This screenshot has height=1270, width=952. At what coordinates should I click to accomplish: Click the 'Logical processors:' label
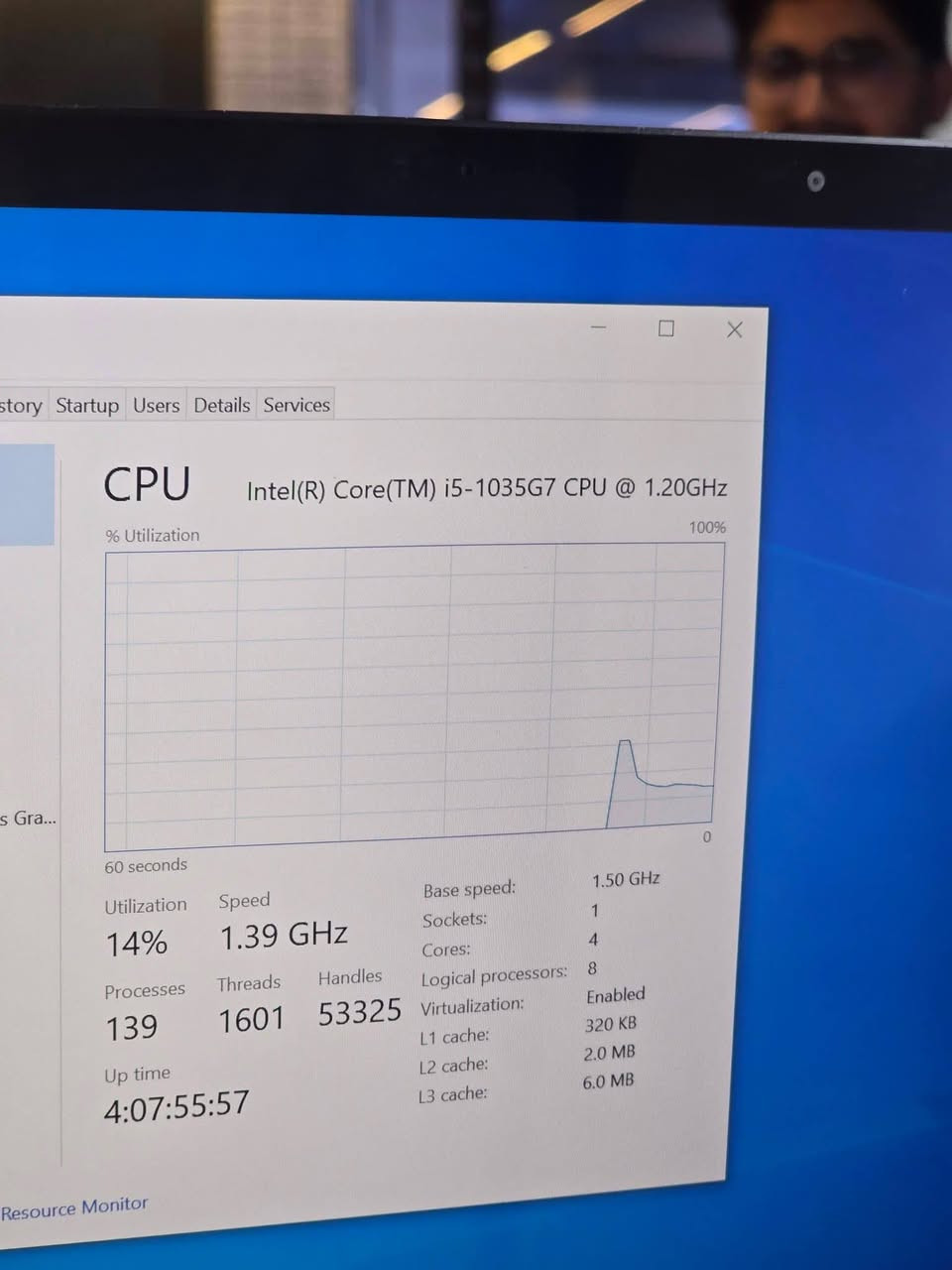494,976
